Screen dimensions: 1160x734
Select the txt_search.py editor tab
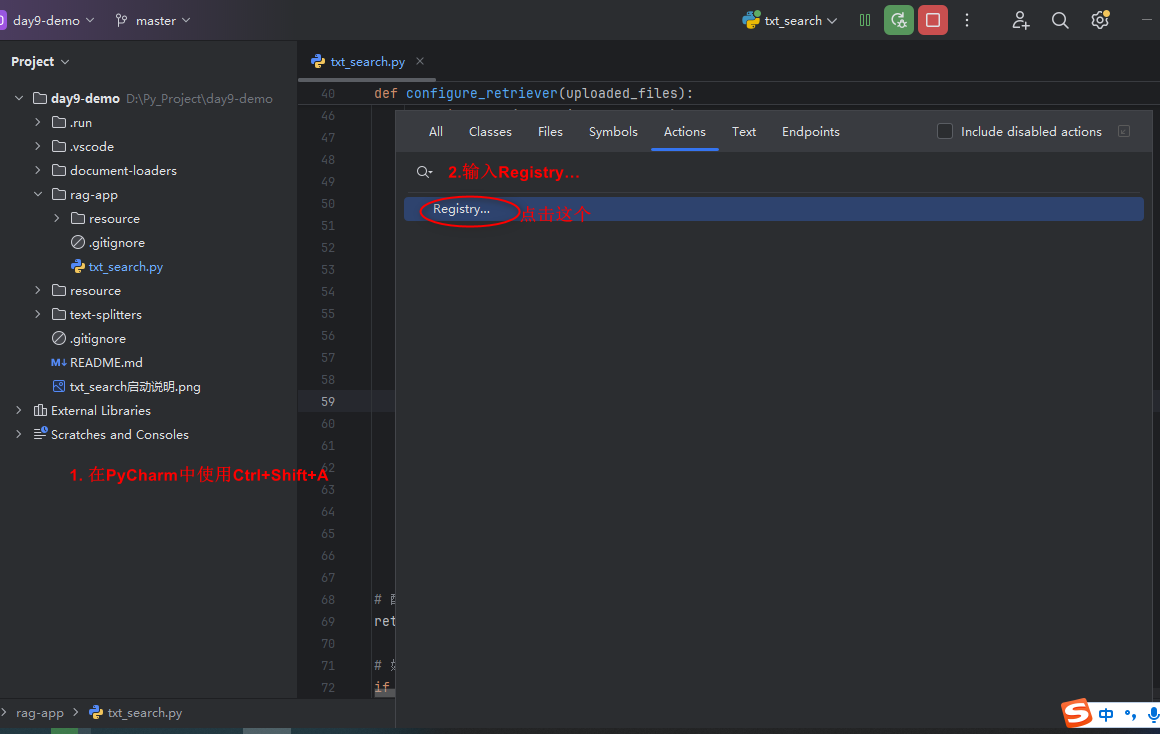tap(368, 61)
